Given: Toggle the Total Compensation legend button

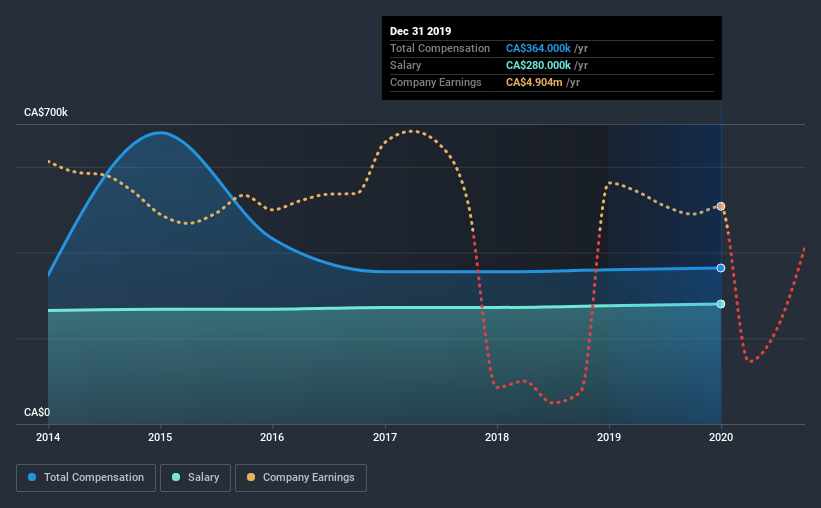Looking at the screenshot, I should (86, 478).
